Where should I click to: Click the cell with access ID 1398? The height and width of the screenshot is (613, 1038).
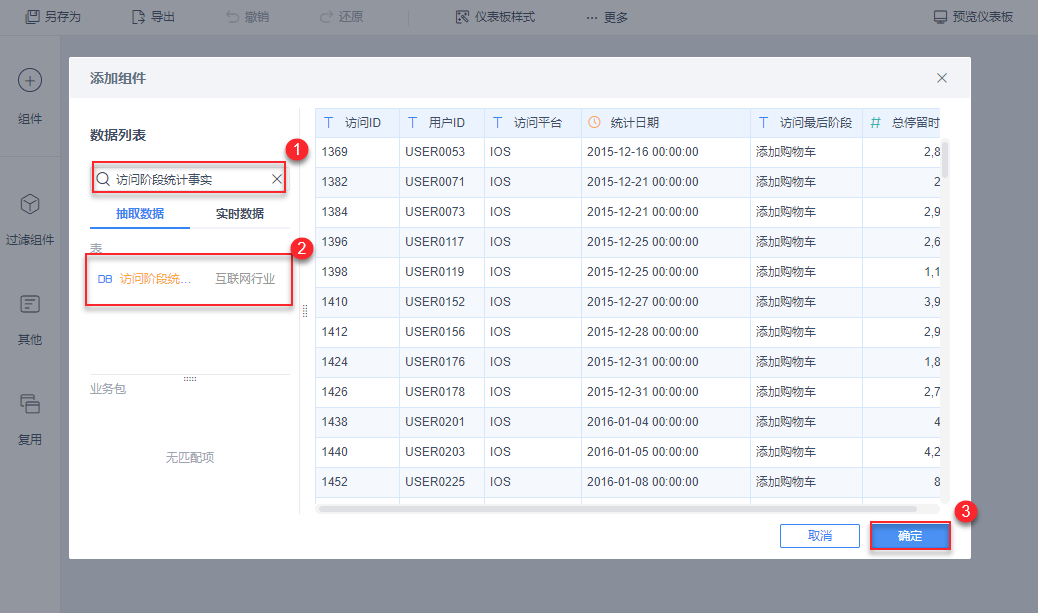pos(357,272)
